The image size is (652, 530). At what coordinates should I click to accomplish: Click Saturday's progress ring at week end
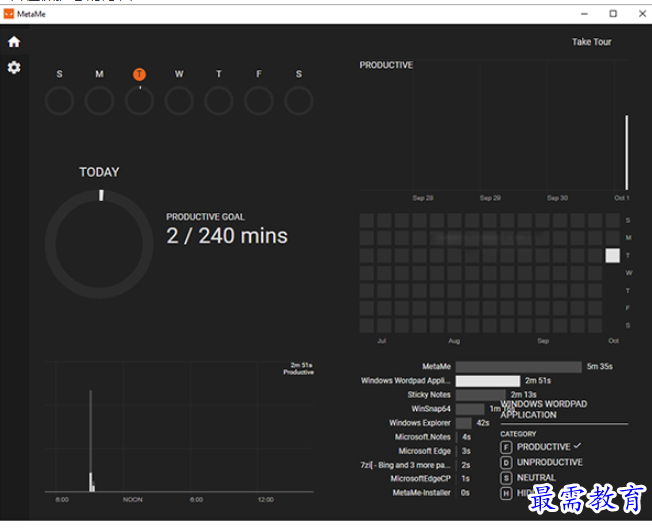[x=299, y=101]
